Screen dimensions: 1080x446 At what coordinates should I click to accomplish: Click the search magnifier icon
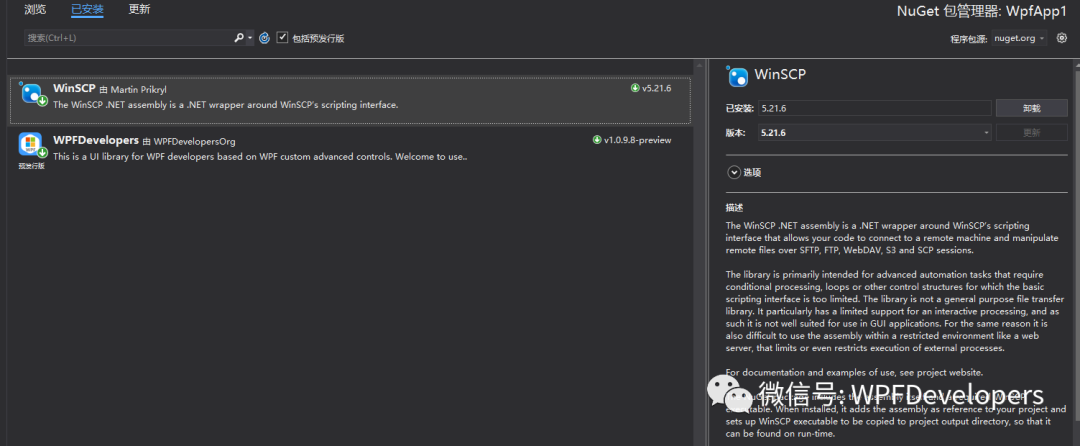239,38
